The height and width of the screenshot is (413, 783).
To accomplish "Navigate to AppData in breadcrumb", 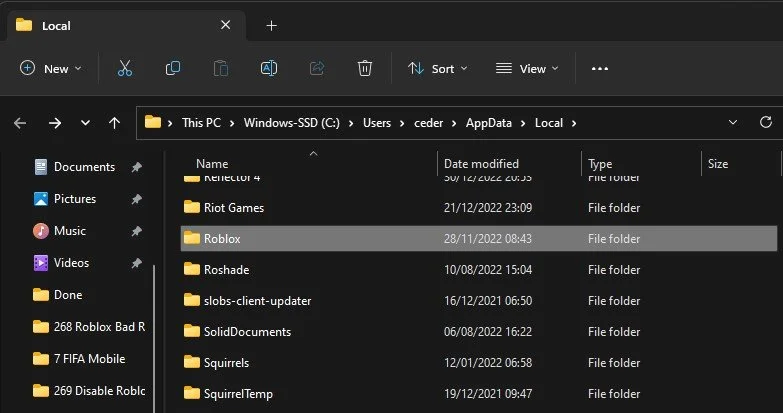I will pyautogui.click(x=489, y=123).
